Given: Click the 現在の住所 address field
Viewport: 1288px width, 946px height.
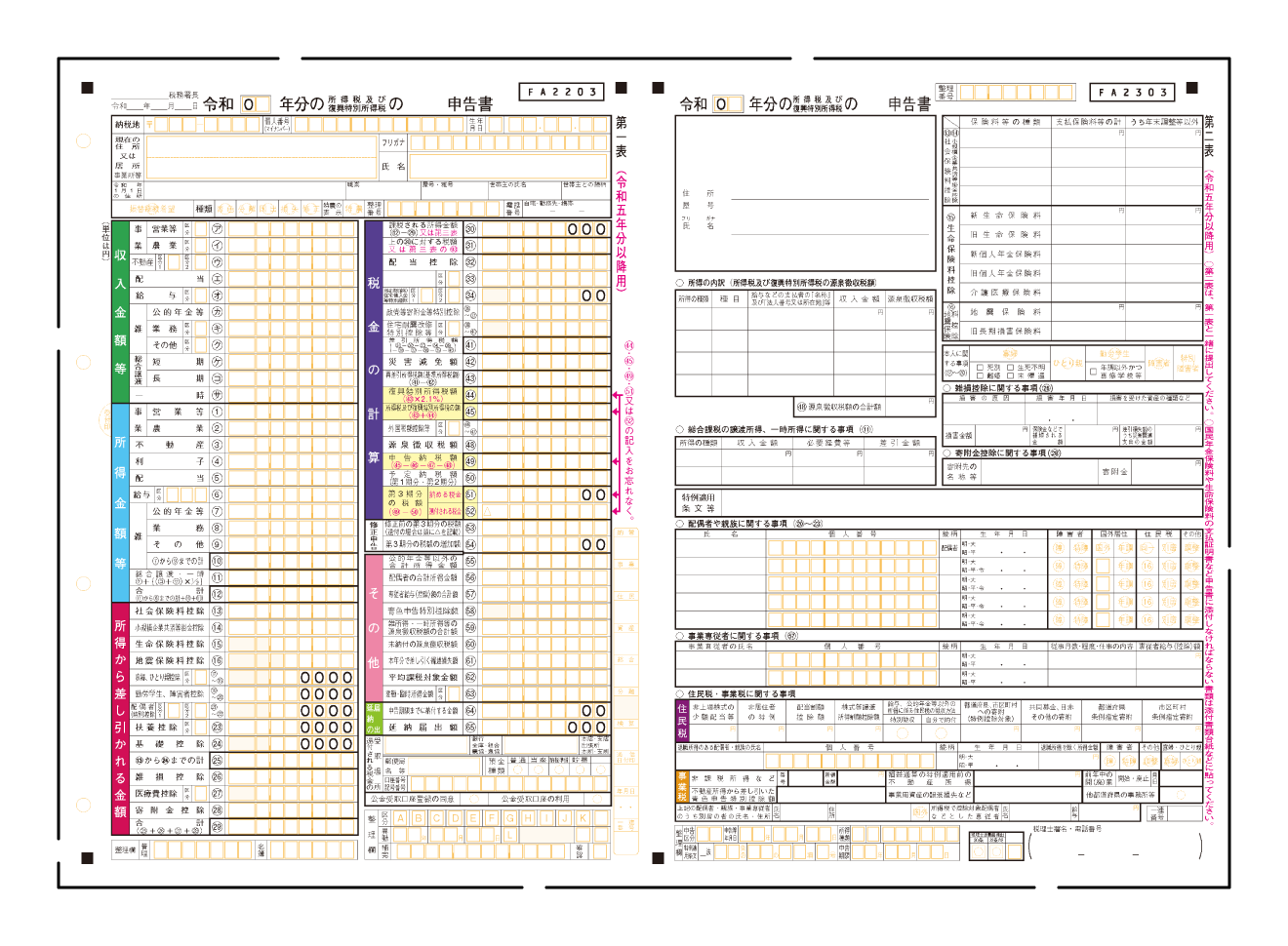Looking at the screenshot, I should click(x=261, y=157).
